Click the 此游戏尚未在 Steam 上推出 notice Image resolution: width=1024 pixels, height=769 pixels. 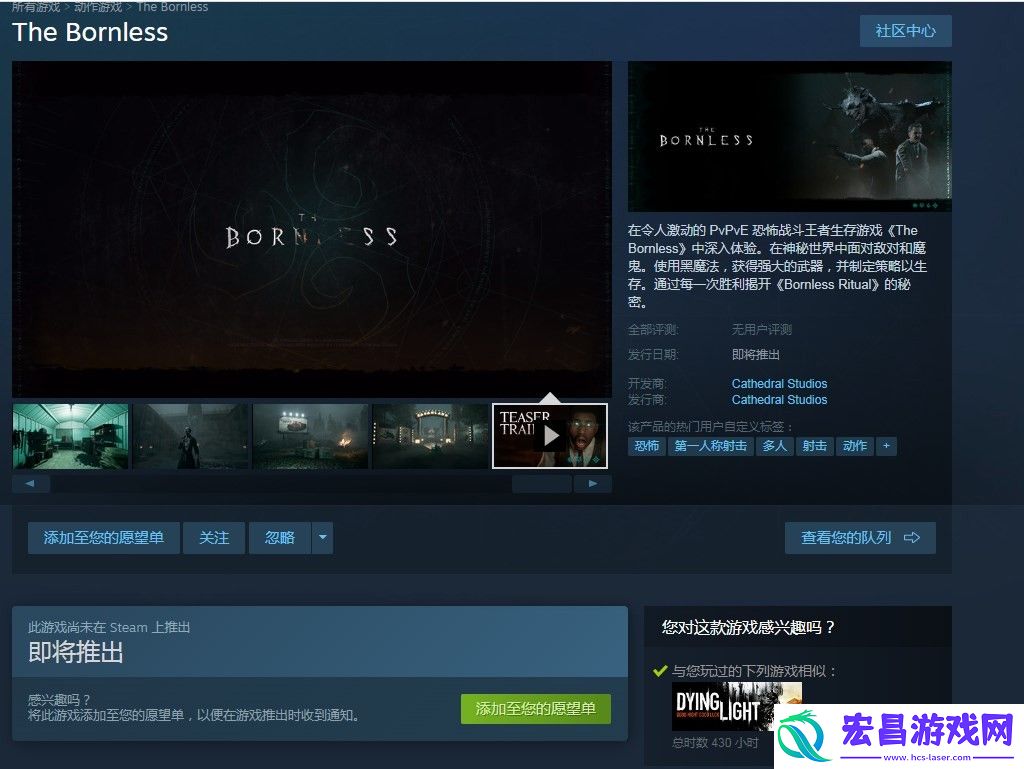(x=109, y=627)
